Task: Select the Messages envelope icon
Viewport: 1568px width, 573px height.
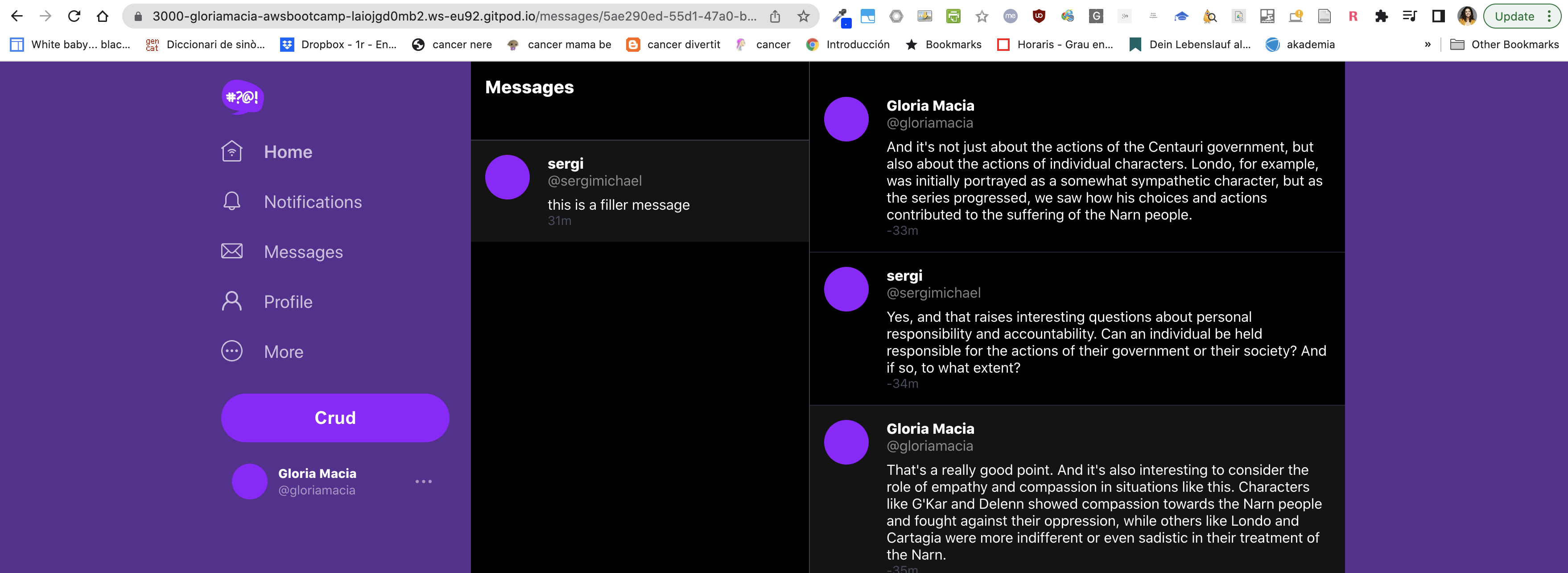Action: 231,252
